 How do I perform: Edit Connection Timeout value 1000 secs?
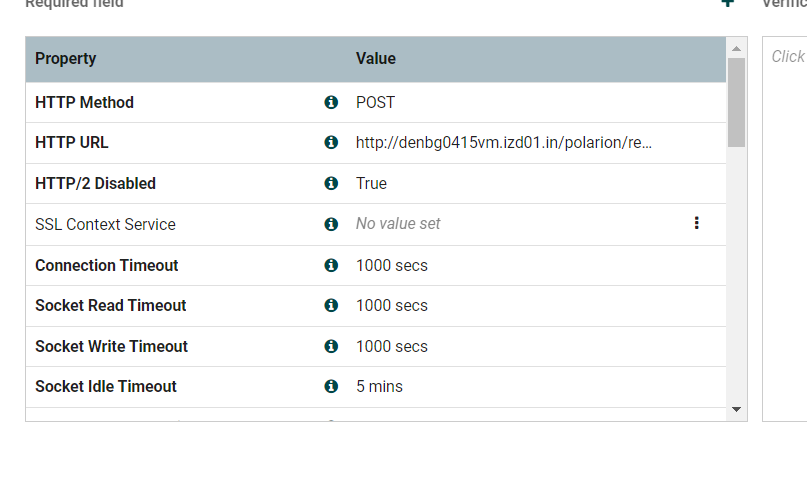[392, 265]
